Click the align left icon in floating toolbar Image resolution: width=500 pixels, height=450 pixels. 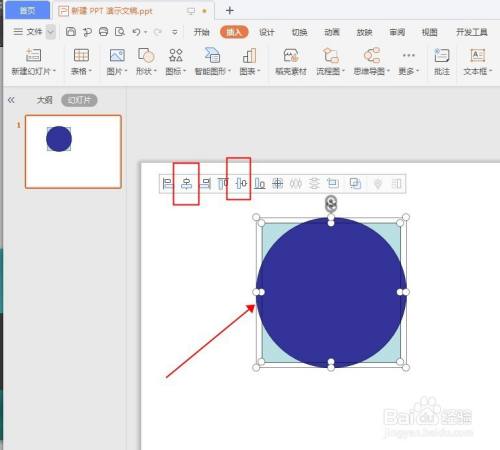pos(167,184)
